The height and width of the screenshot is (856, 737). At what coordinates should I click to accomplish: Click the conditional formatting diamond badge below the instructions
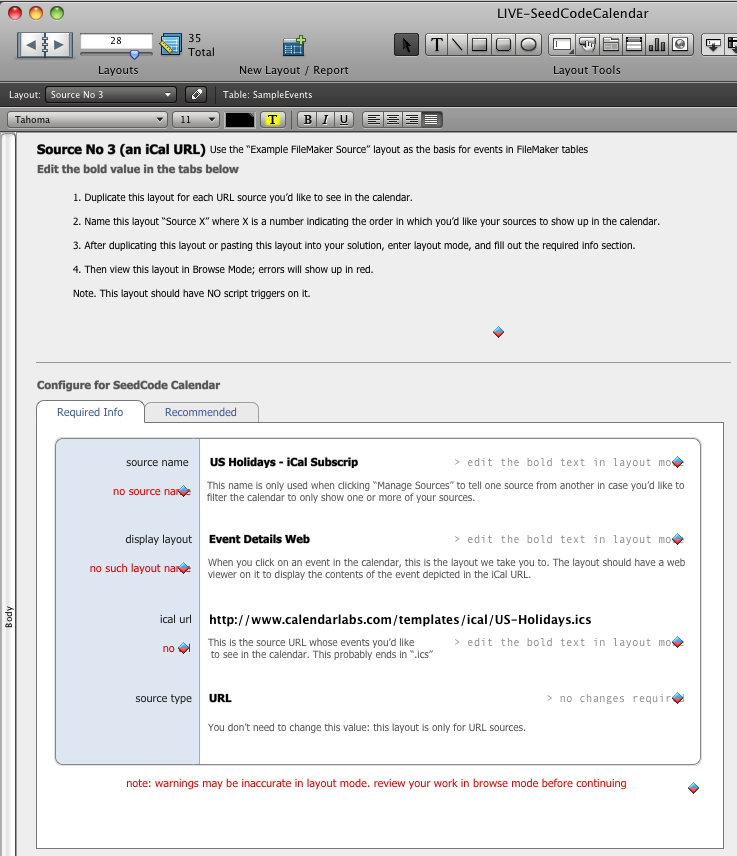click(x=498, y=332)
